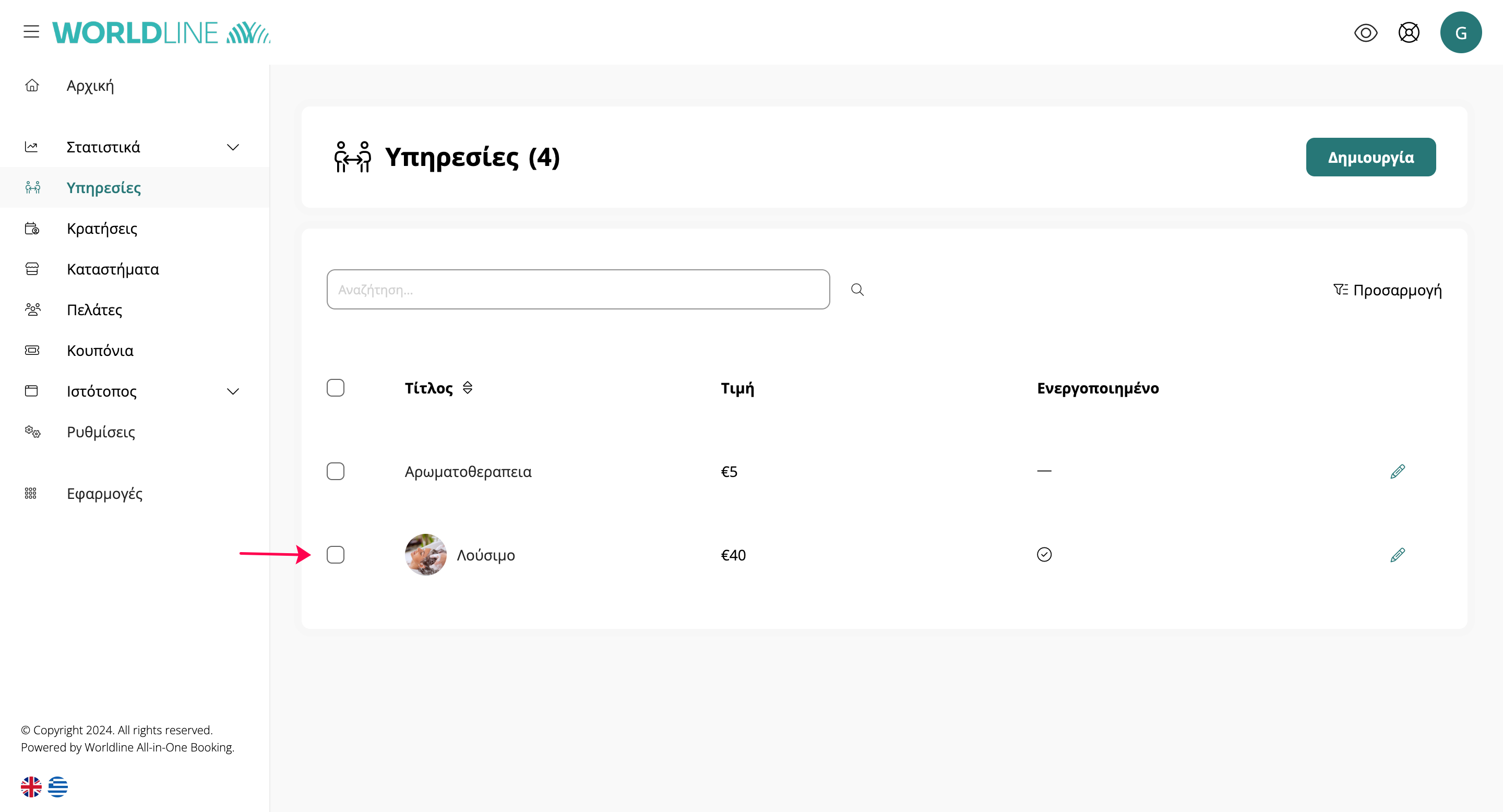
Task: Click the eye preview icon in header
Action: tap(1365, 33)
